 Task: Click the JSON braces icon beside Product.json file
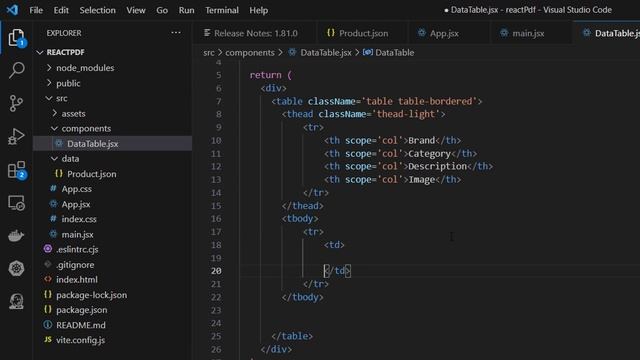[59, 174]
